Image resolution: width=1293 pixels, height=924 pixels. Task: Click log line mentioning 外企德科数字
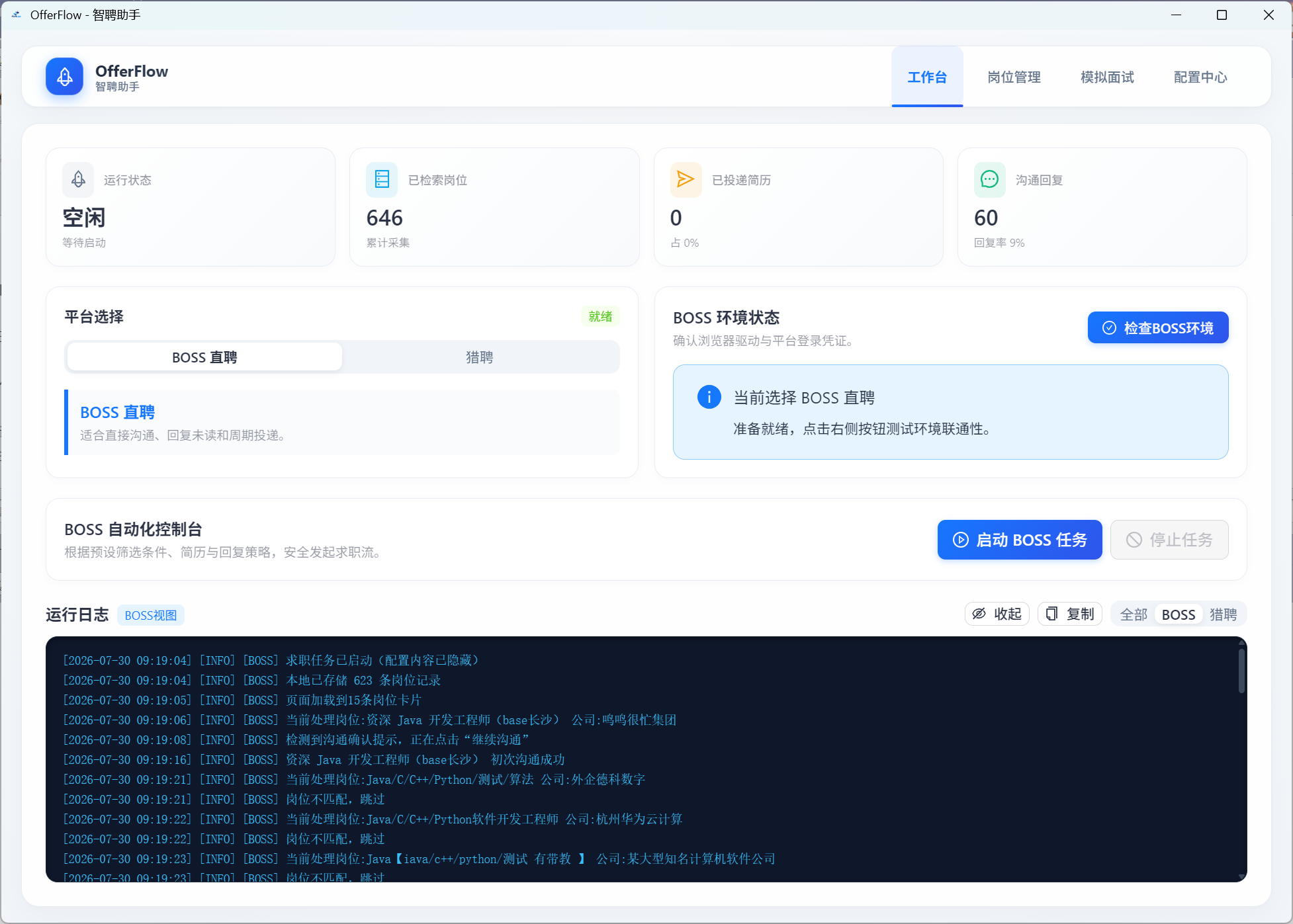click(354, 779)
